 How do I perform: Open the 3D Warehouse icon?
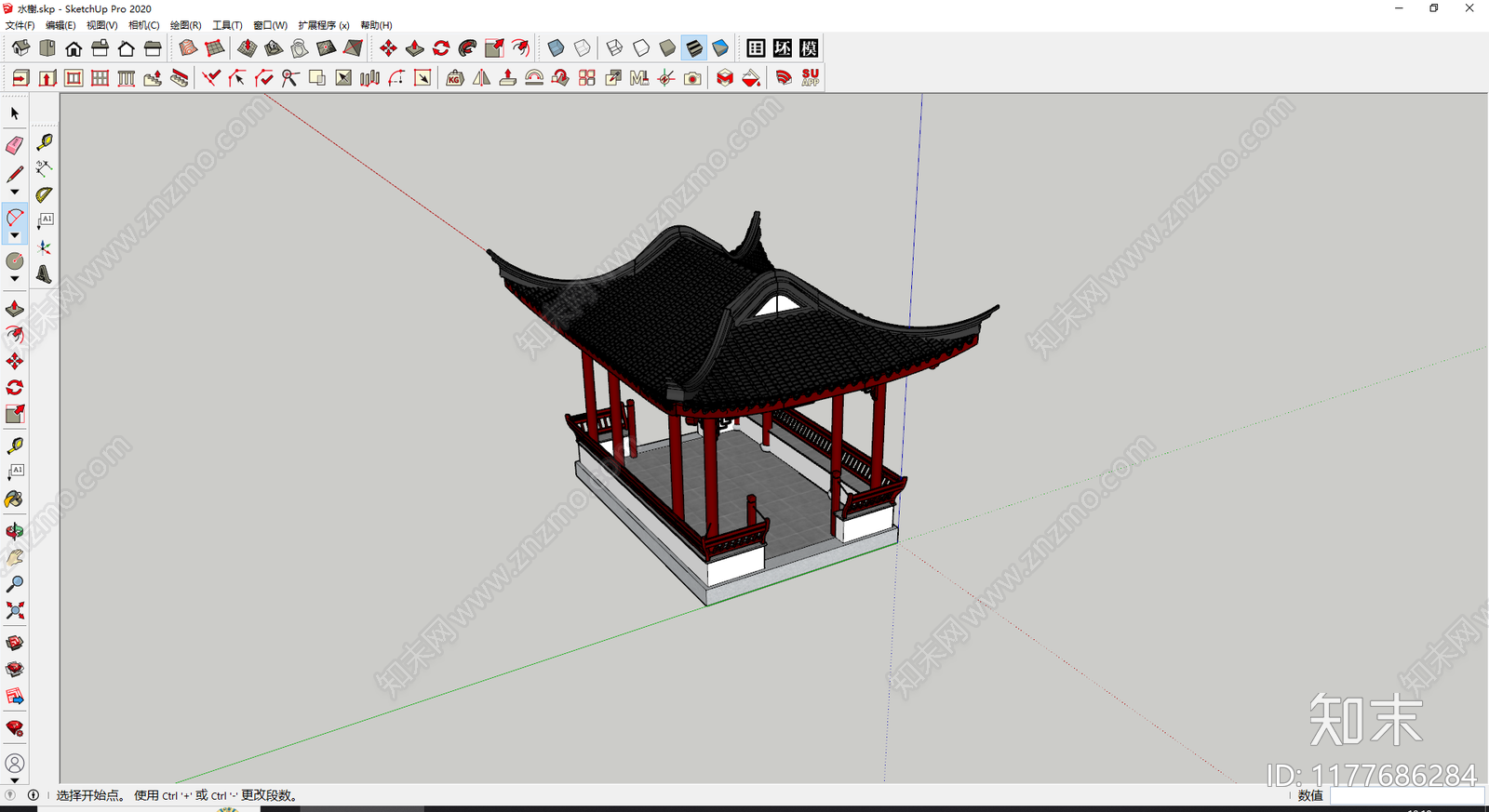tap(15, 643)
